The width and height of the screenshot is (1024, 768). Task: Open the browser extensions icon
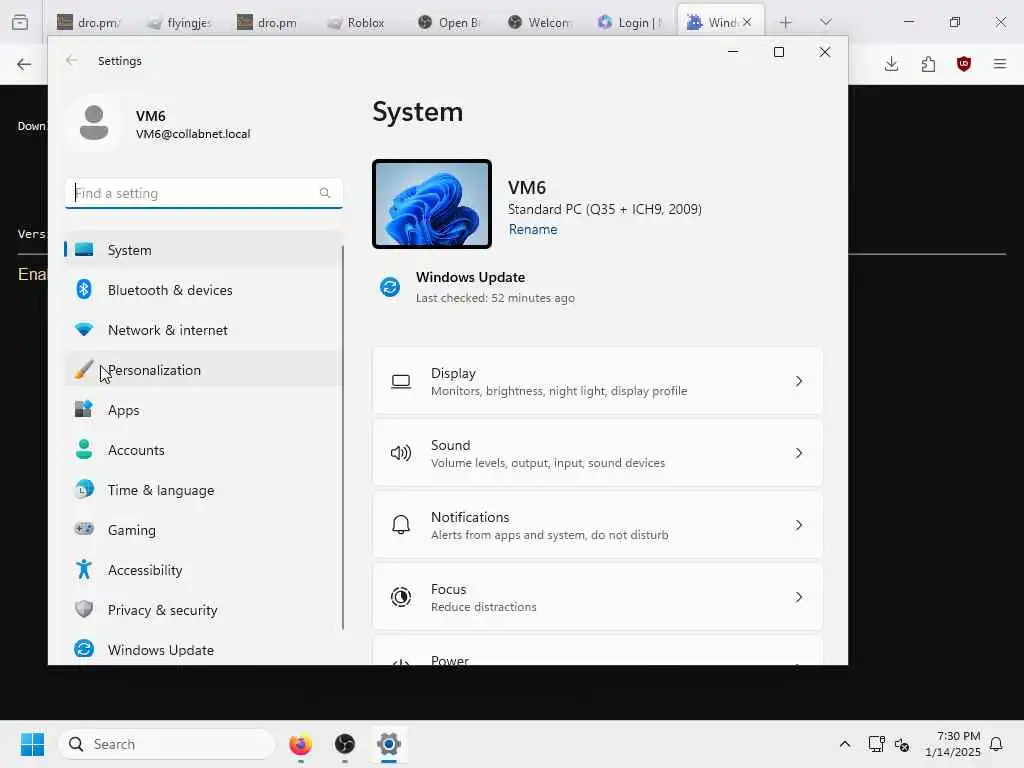point(928,64)
